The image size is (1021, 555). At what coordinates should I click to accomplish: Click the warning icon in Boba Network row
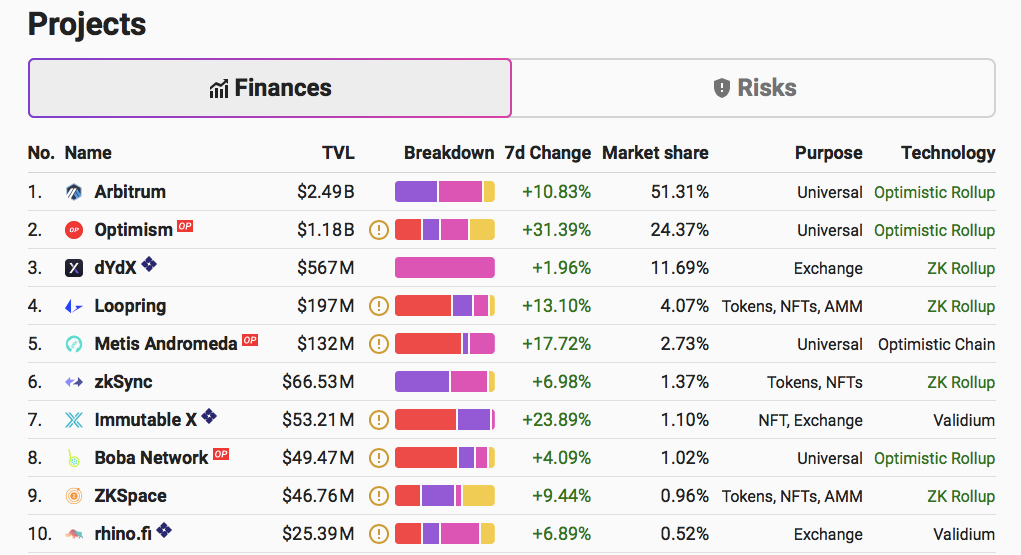378,458
